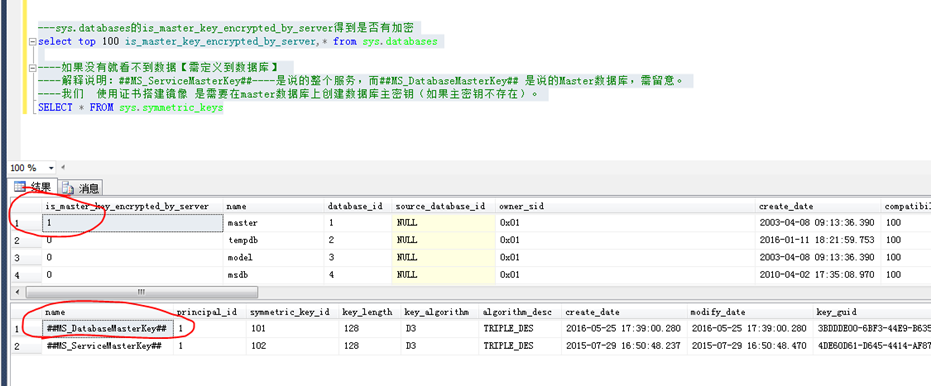Viewport: 931px width, 386px height.
Task: Select row header 2 of ##MS_ServiceMasterKey## row
Action: [27, 346]
